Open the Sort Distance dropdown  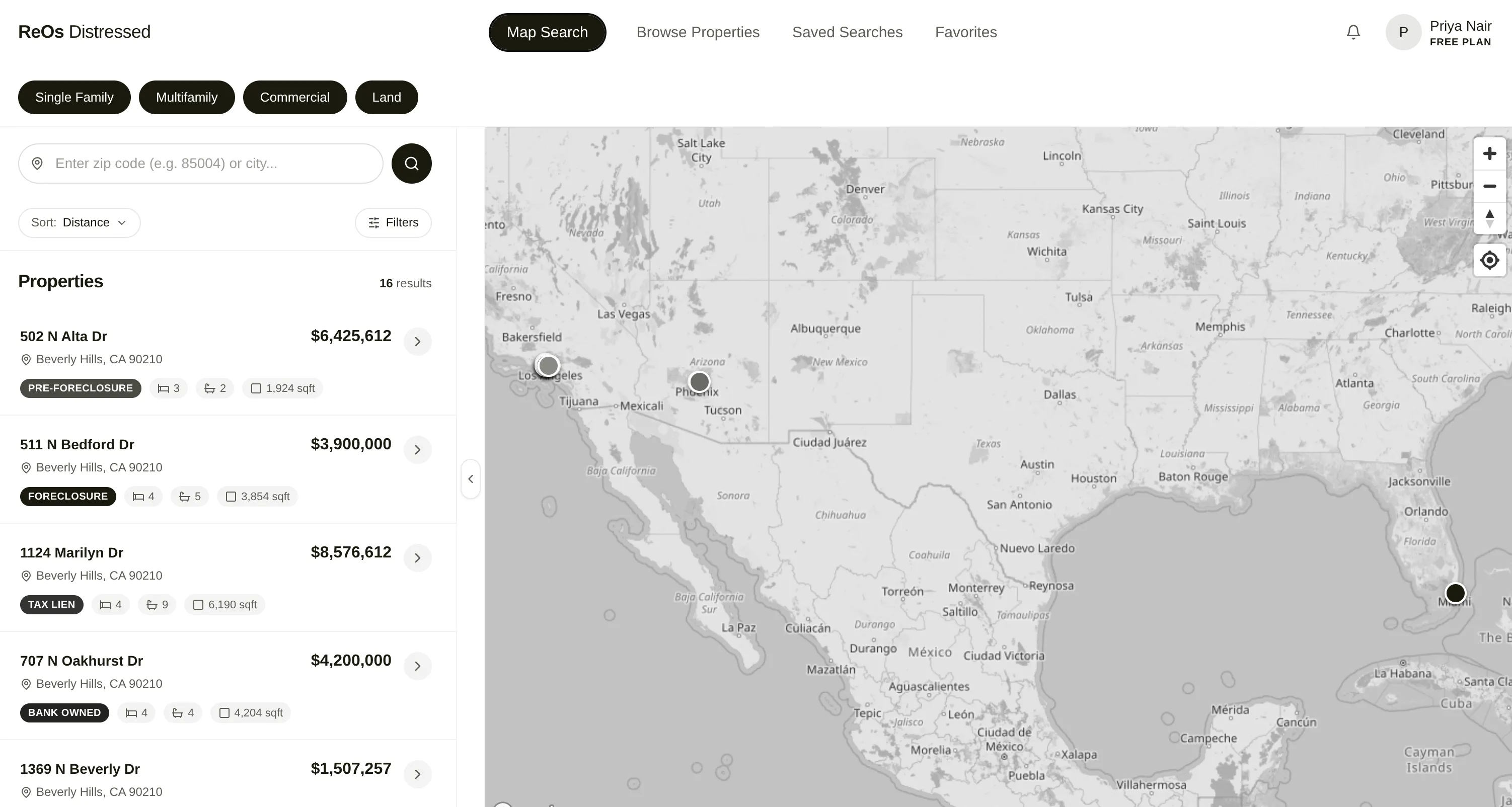click(x=79, y=222)
